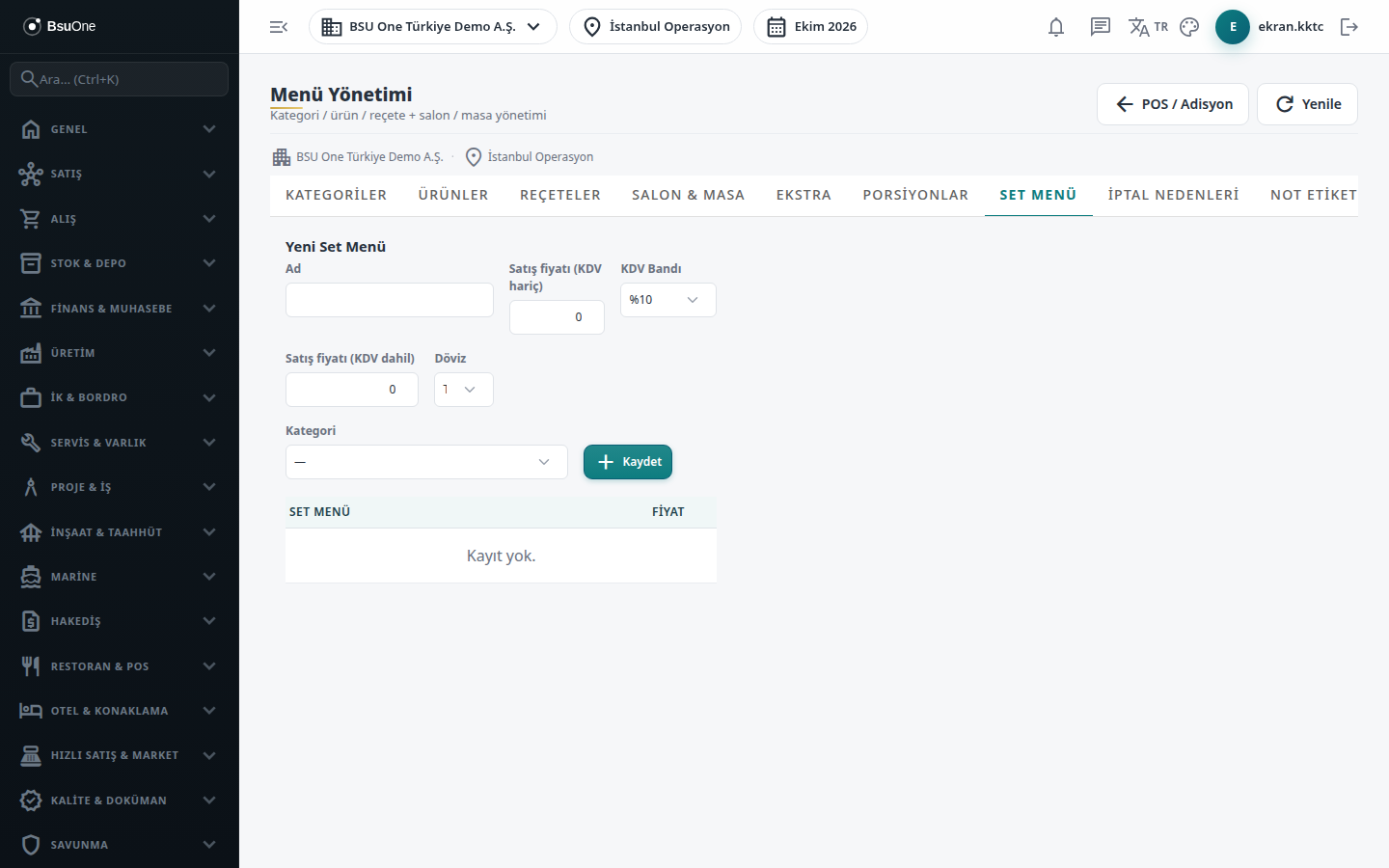This screenshot has width=1389, height=868.
Task: Switch to the Kategoriler tab
Action: [337, 195]
